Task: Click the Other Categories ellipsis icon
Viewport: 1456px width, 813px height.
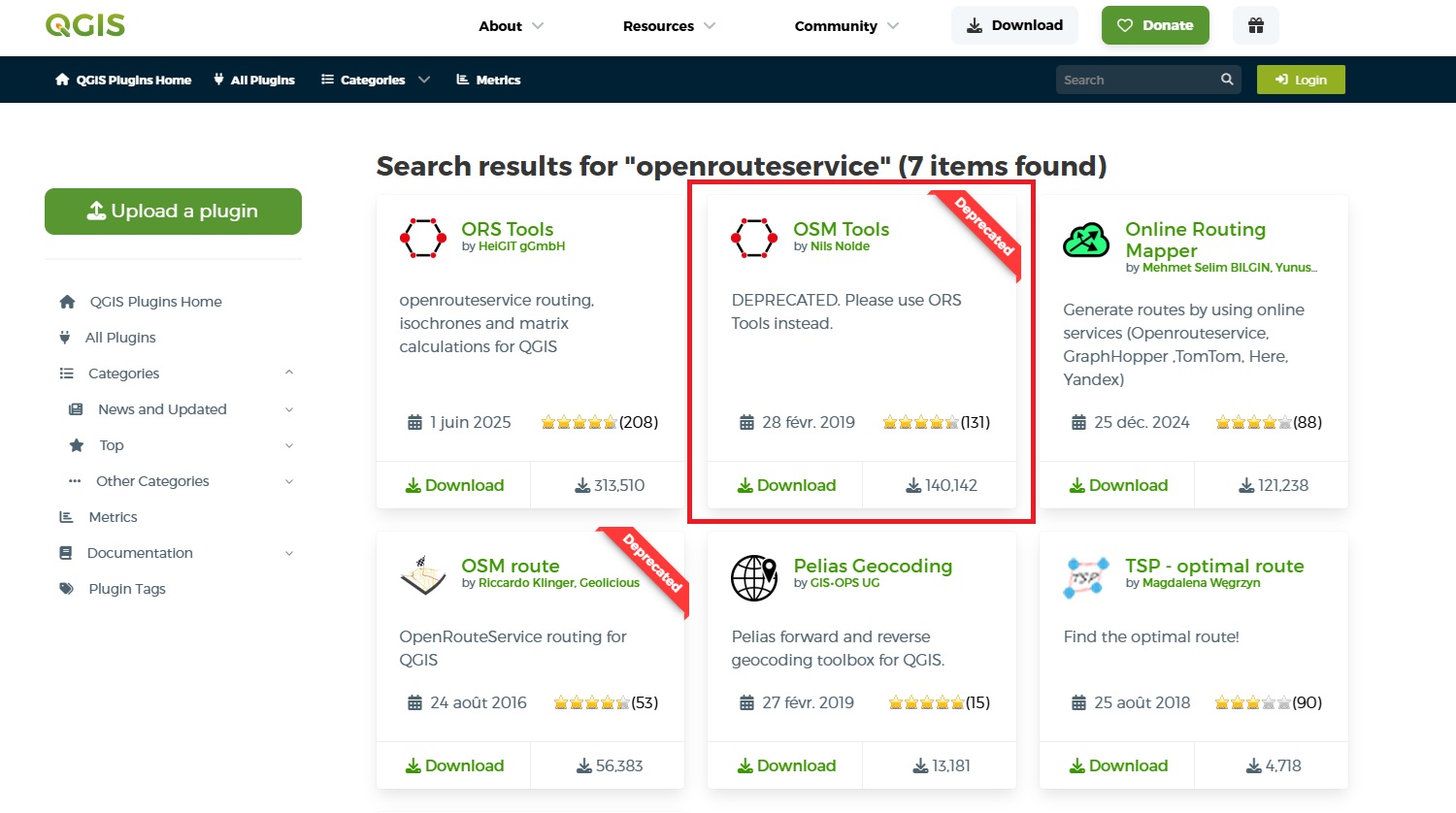Action: coord(75,481)
